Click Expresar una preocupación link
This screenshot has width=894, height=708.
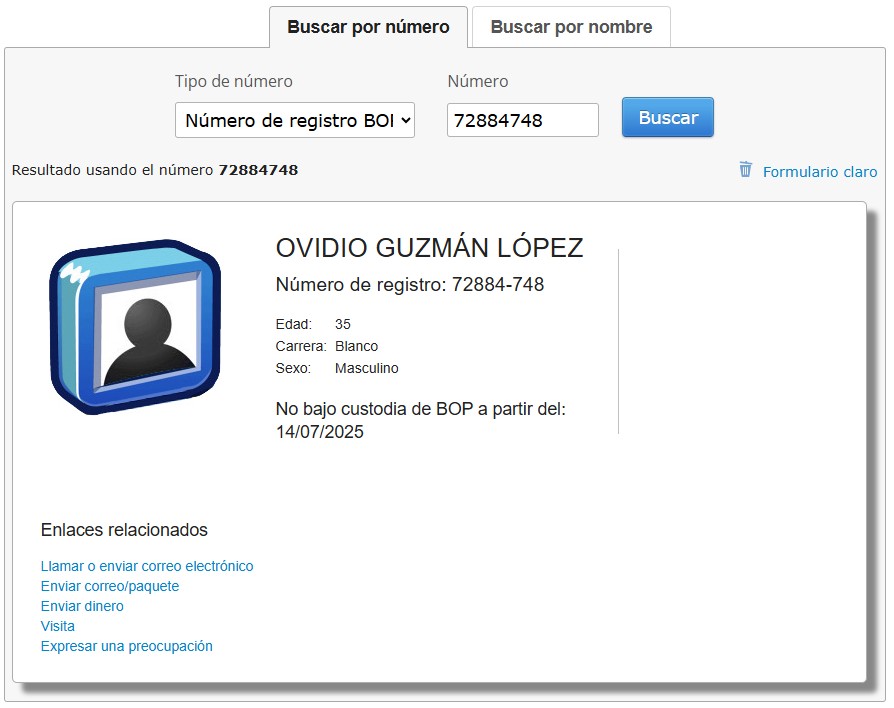[x=127, y=646]
